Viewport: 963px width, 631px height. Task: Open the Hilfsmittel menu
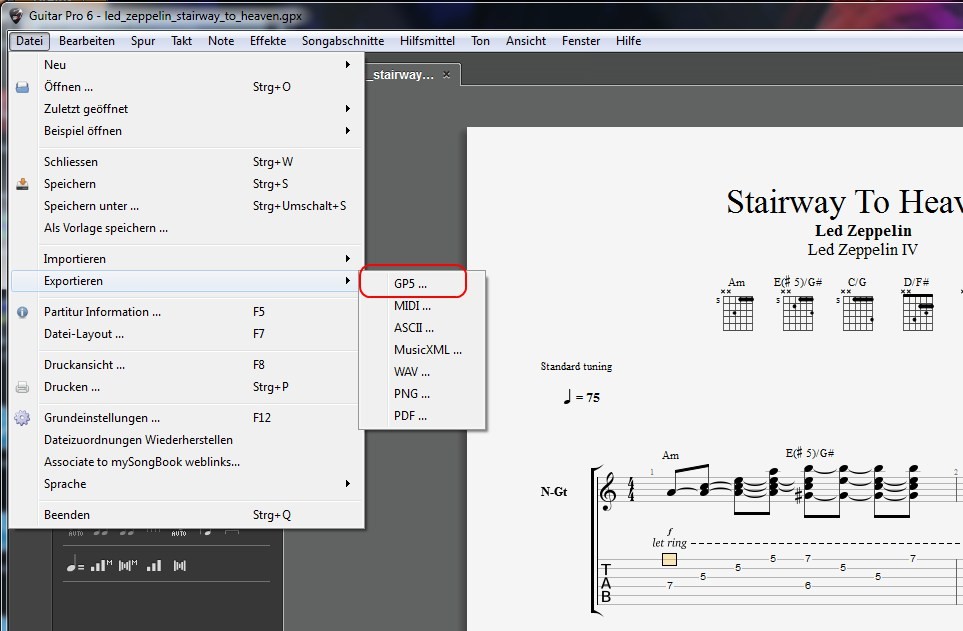click(x=427, y=41)
